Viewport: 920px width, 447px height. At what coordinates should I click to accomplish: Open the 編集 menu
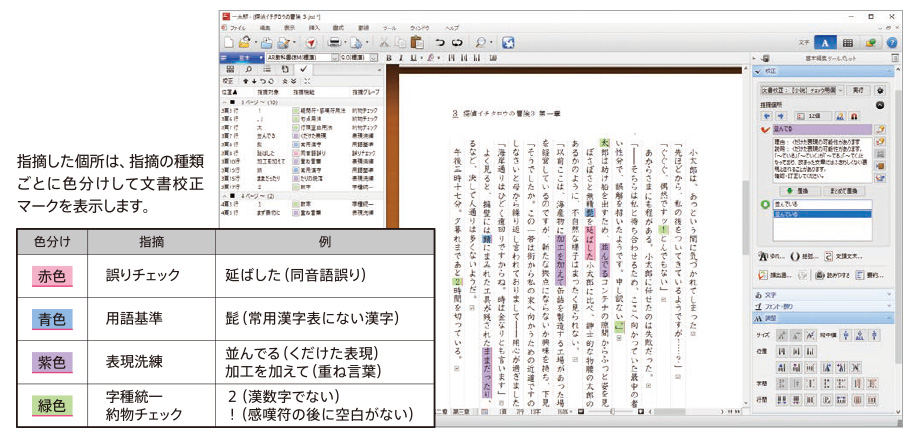pos(265,28)
